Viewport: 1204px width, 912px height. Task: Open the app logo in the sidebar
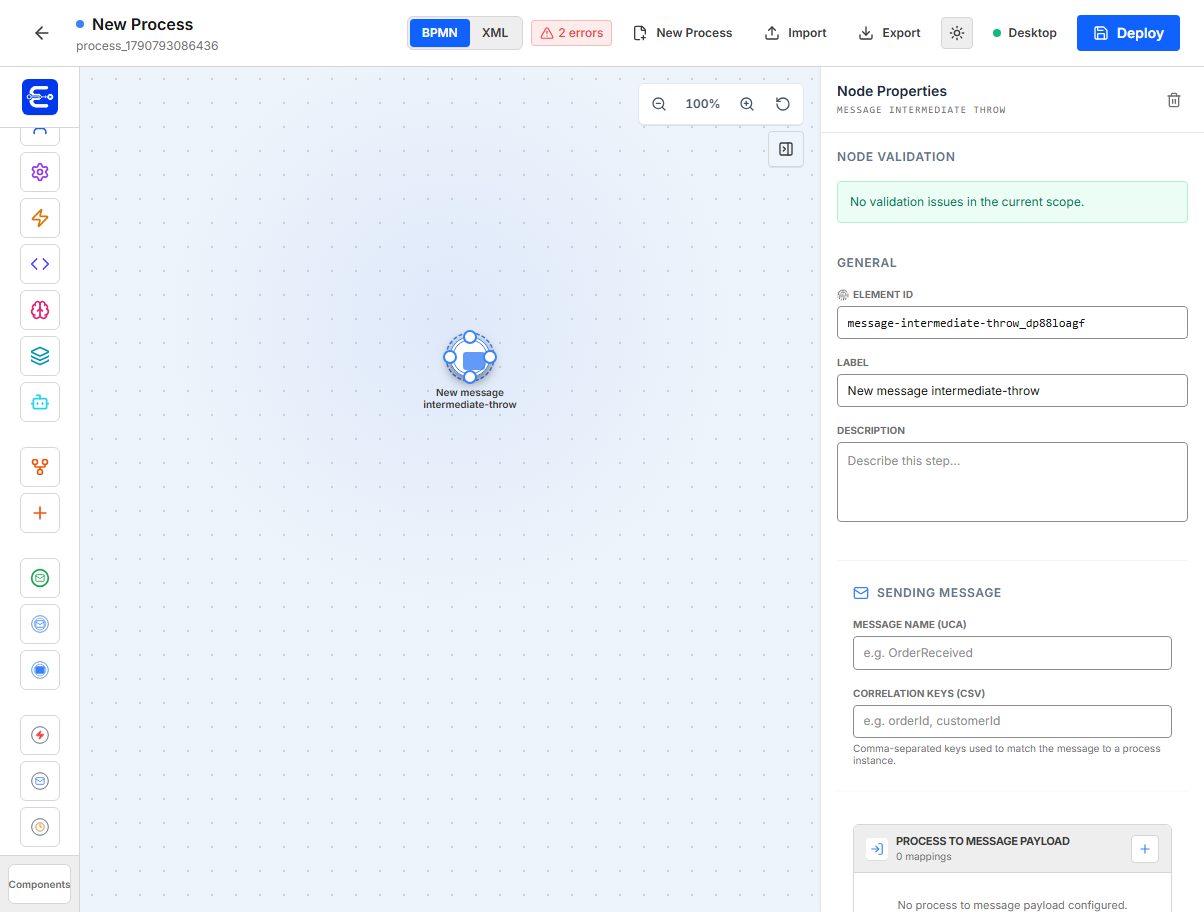click(x=40, y=97)
